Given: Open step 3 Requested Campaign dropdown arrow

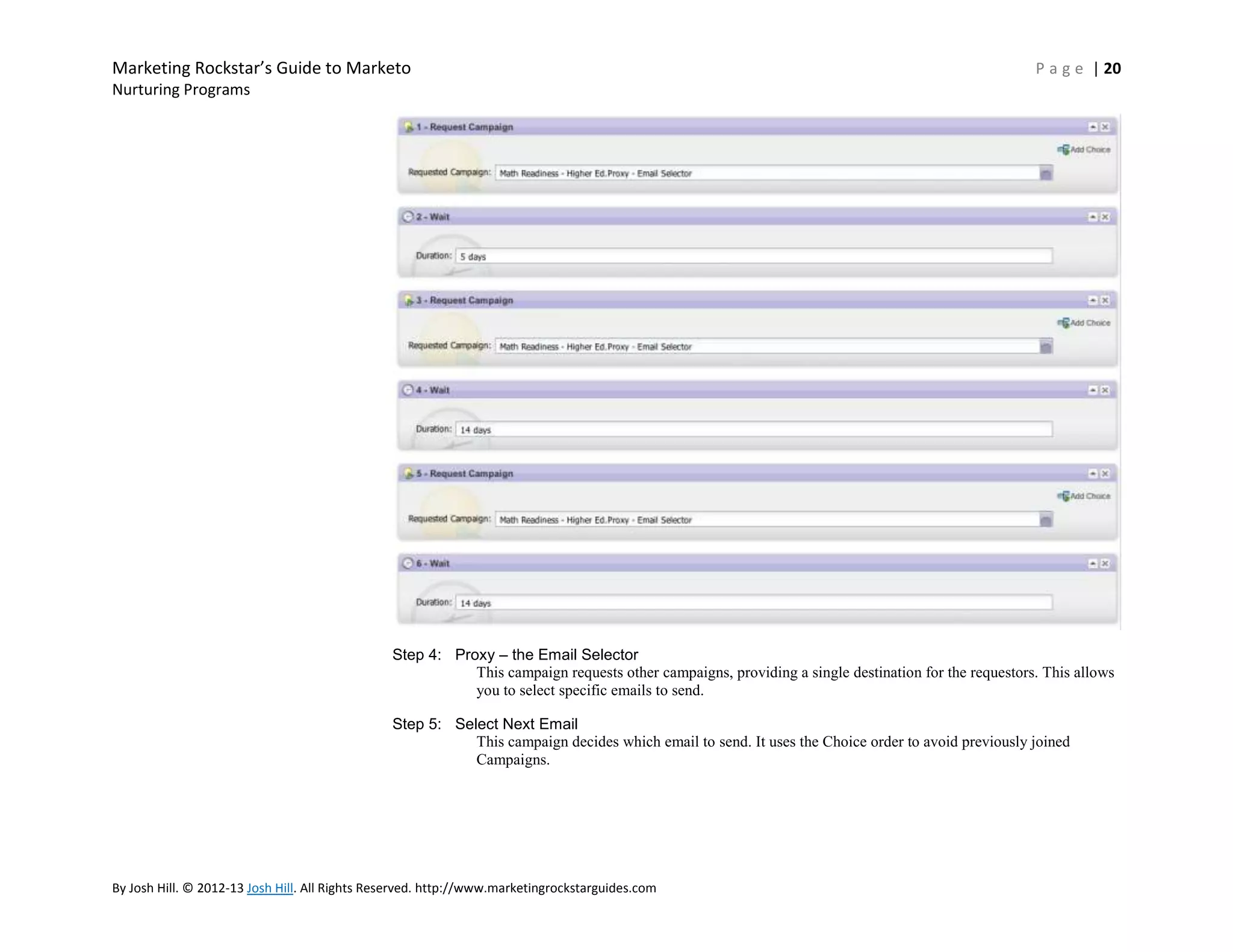Looking at the screenshot, I should [x=1046, y=347].
